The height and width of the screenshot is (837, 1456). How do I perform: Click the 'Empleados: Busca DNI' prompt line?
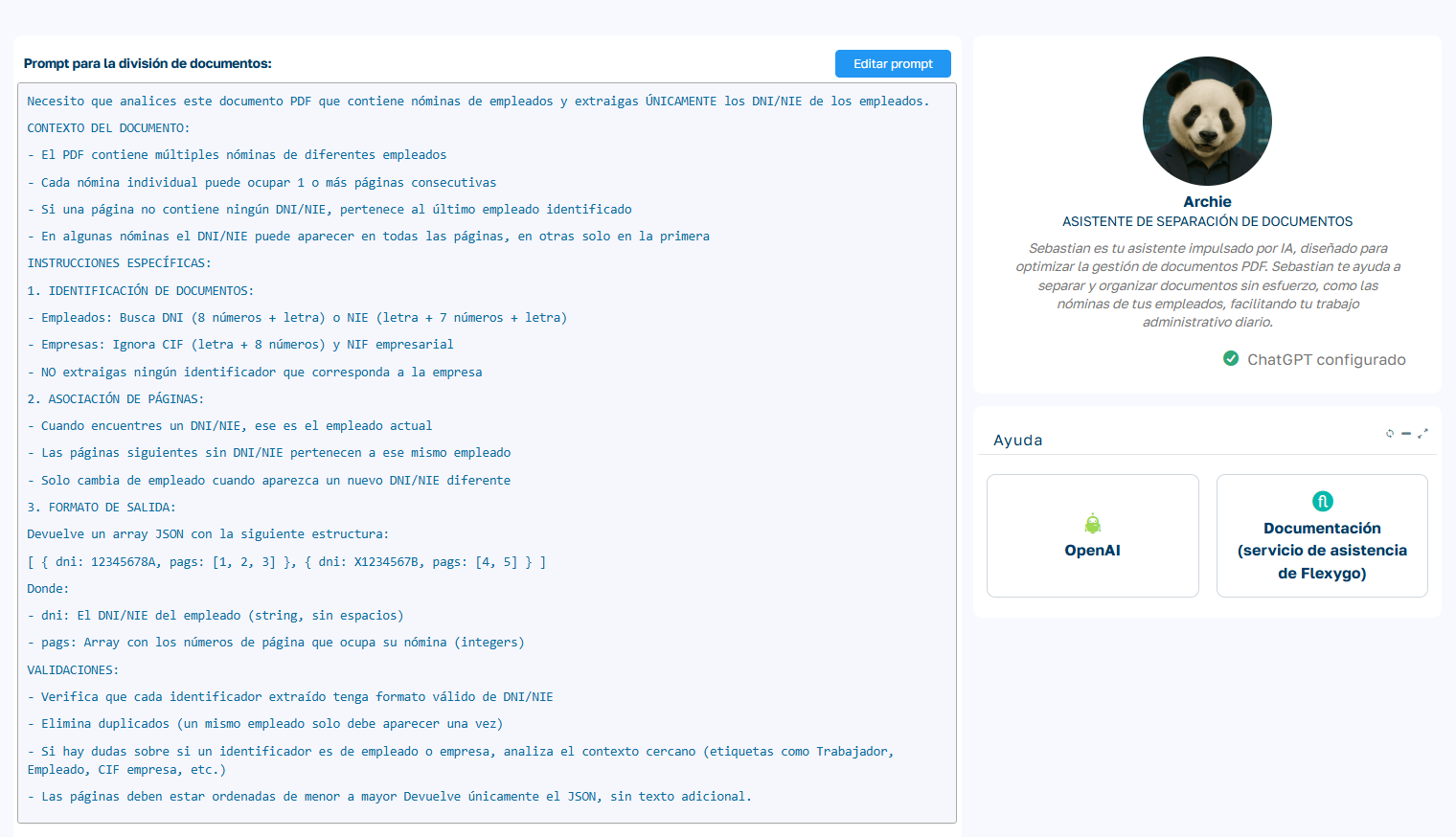pyautogui.click(x=297, y=317)
